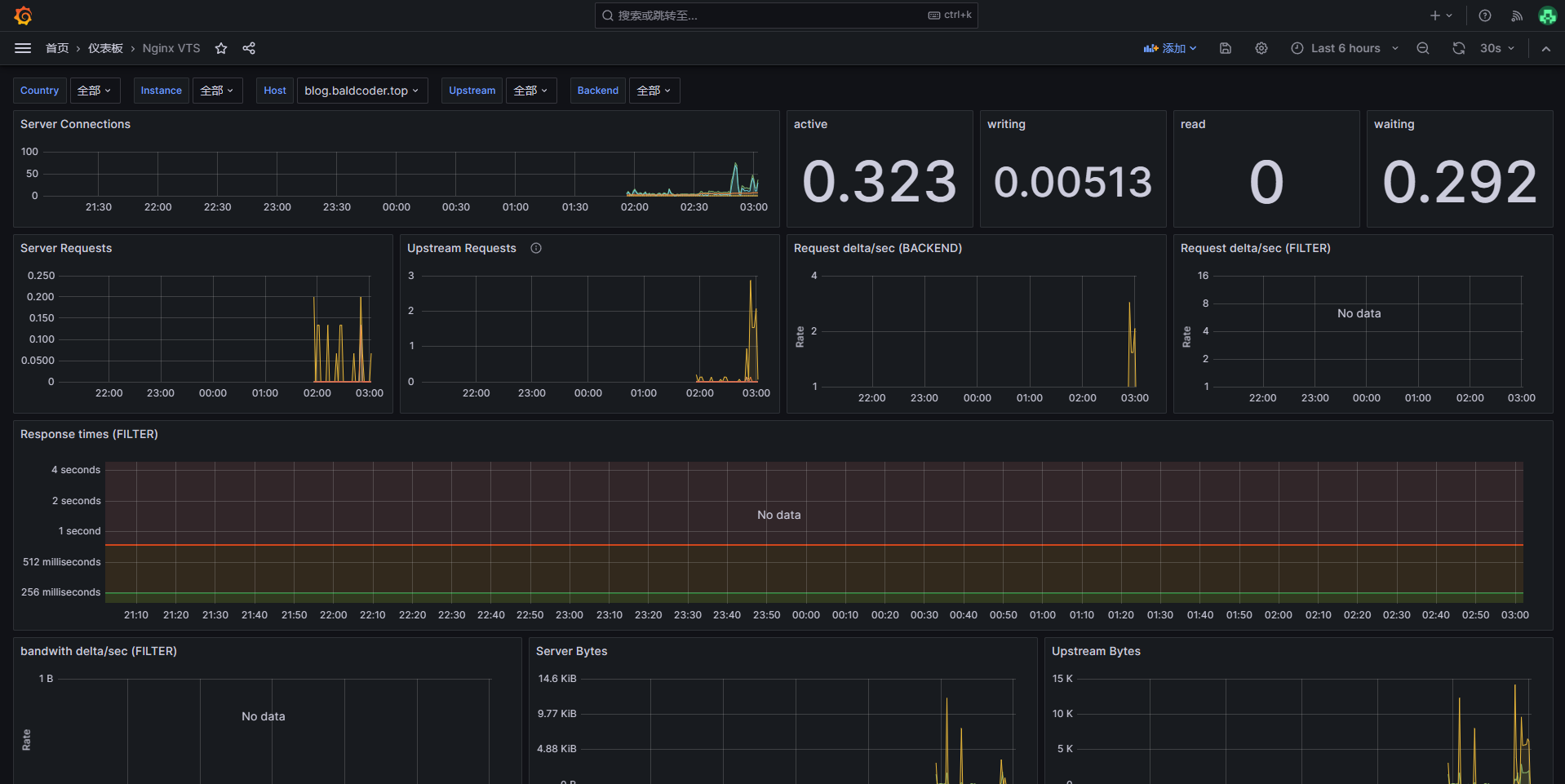Zoom out the time range

tap(1422, 48)
